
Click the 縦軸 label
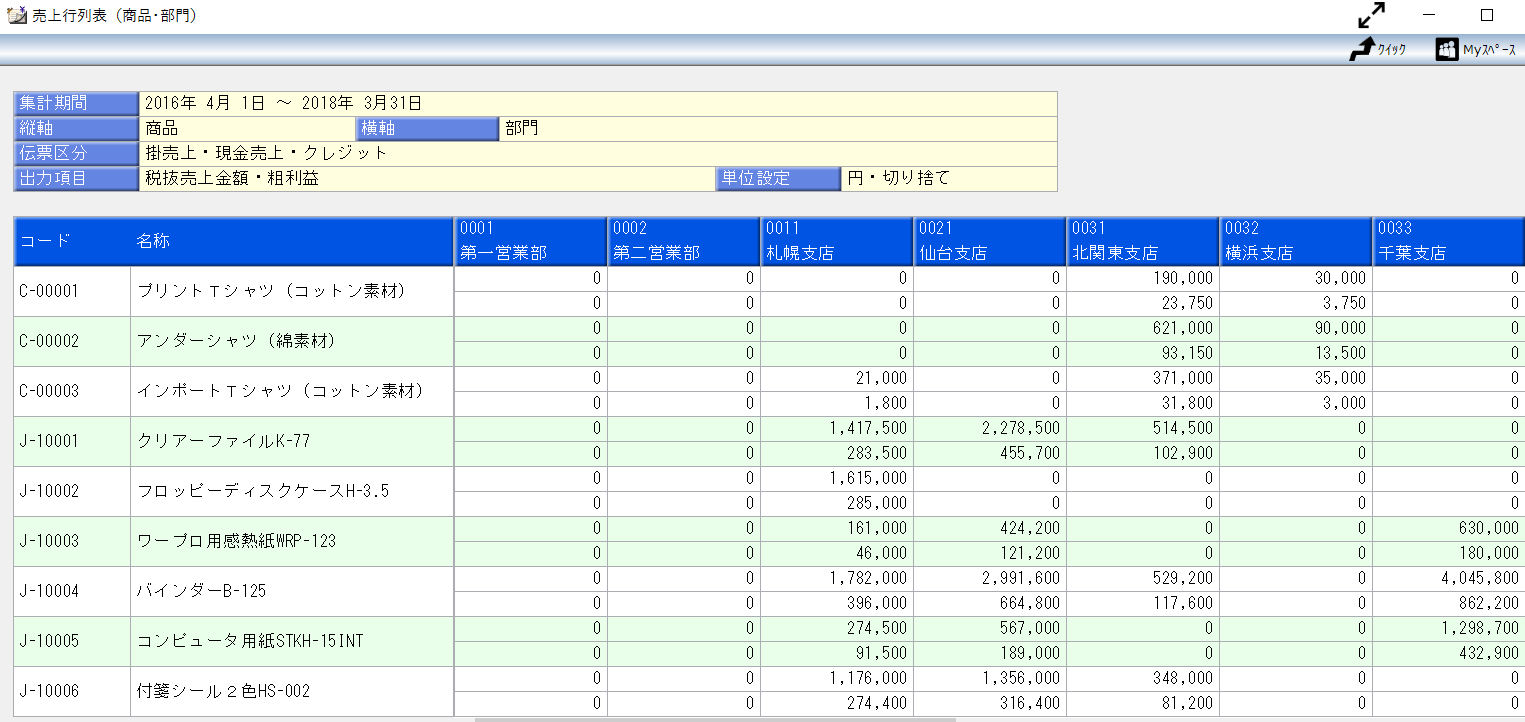76,128
